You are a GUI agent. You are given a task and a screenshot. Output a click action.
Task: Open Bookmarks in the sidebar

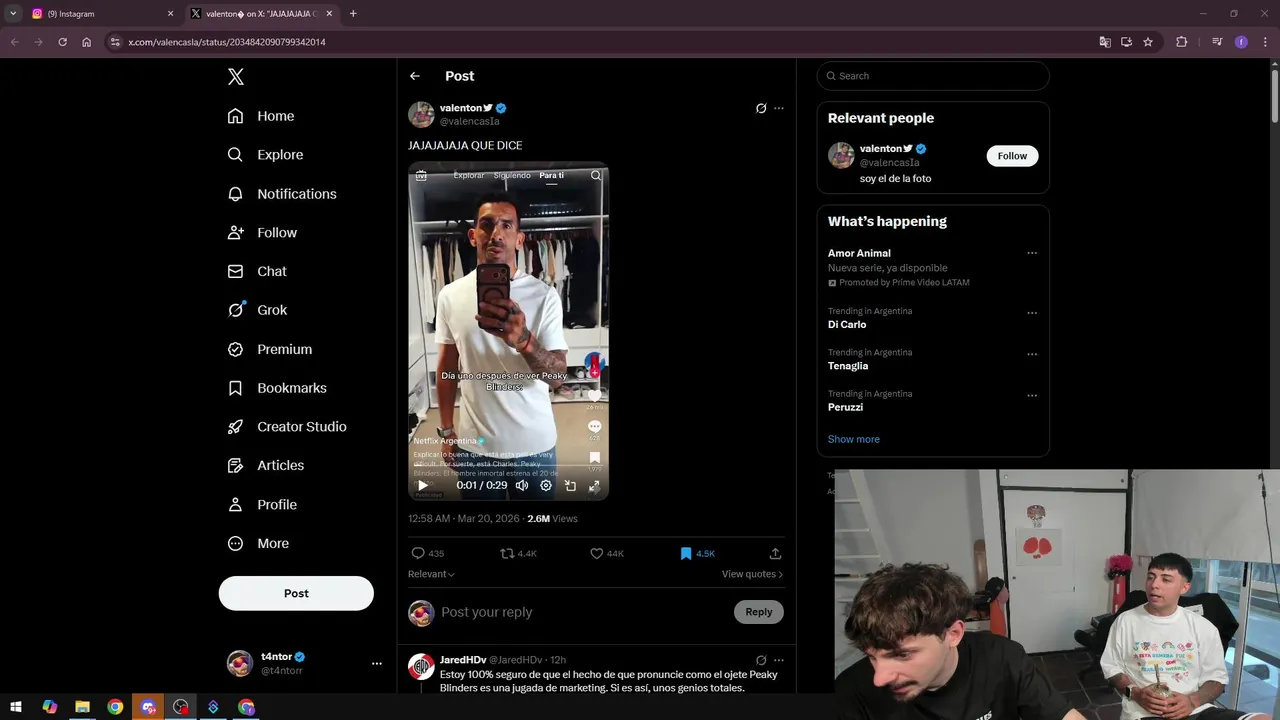277,388
